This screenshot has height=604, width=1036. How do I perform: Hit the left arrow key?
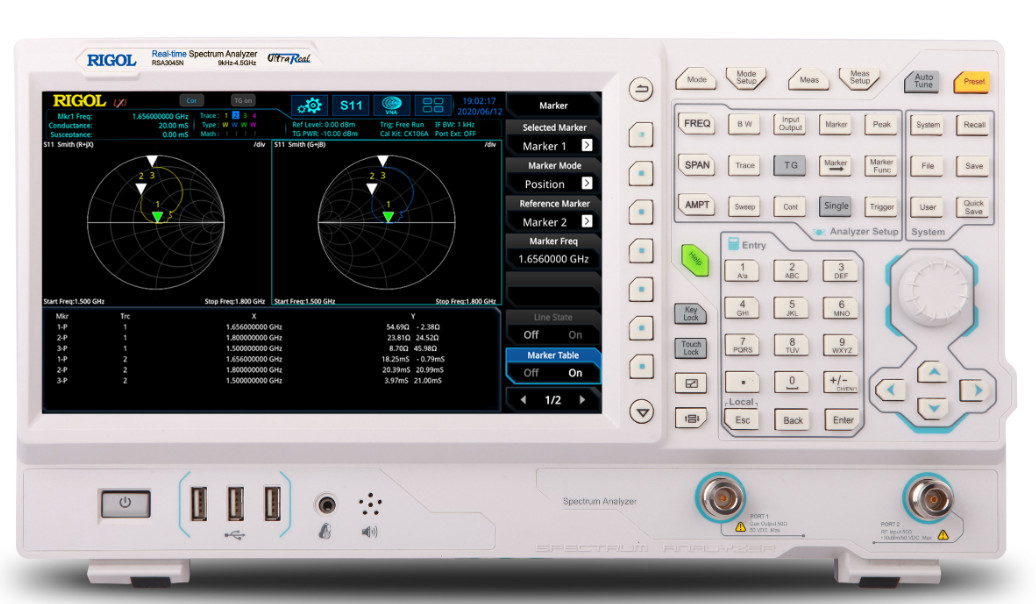(891, 390)
